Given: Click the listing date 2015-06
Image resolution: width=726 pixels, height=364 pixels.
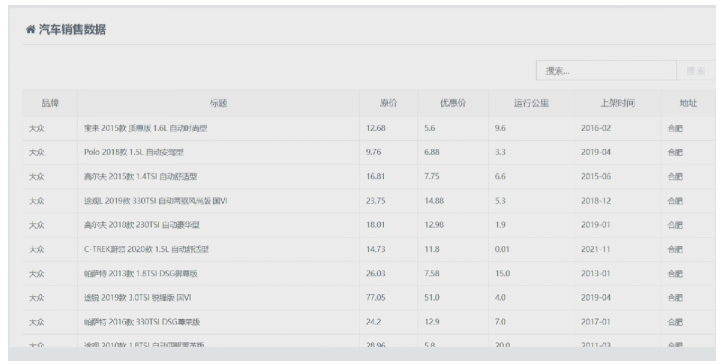Looking at the screenshot, I should pyautogui.click(x=596, y=176).
